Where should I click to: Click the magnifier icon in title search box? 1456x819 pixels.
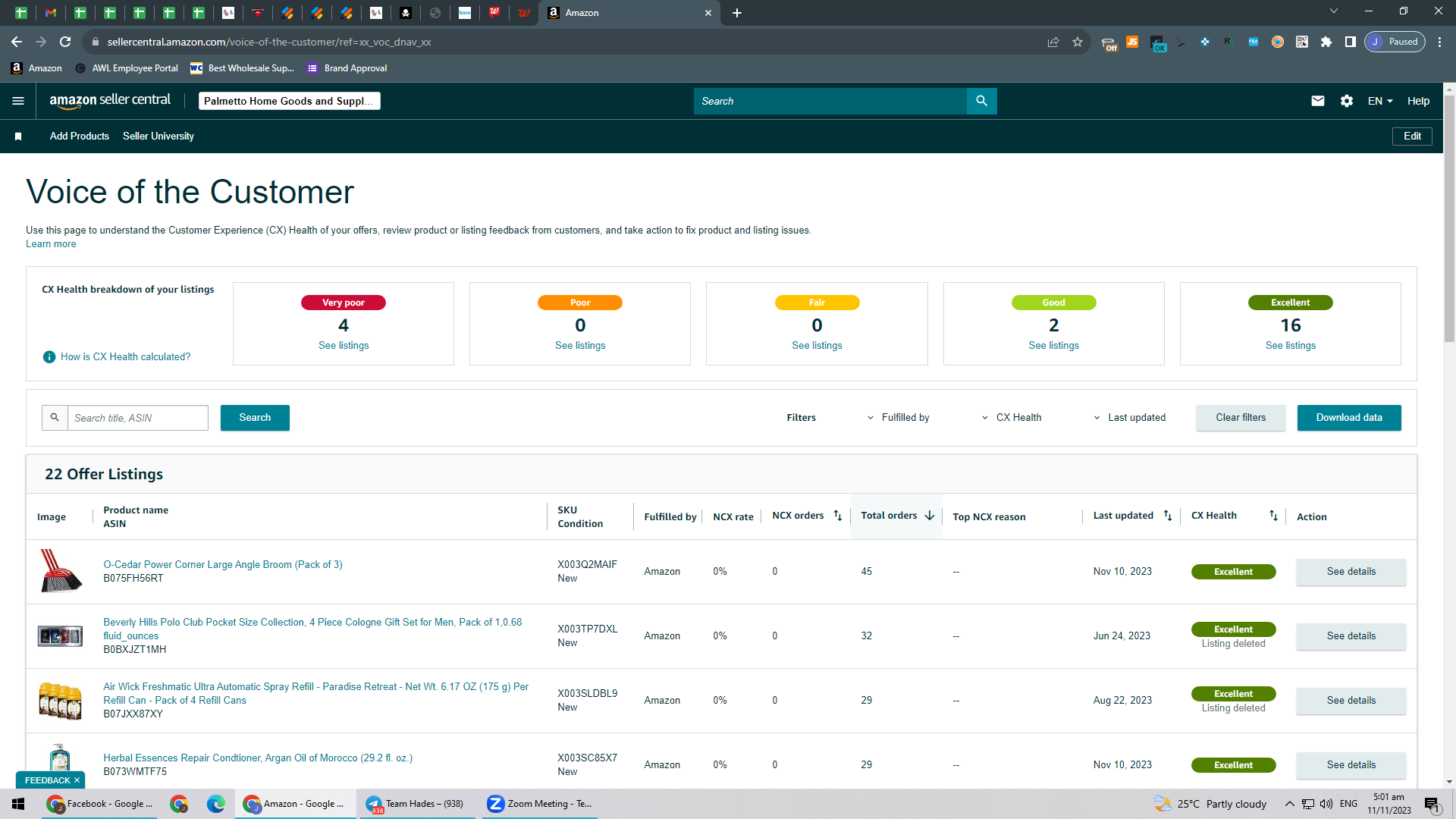(55, 418)
